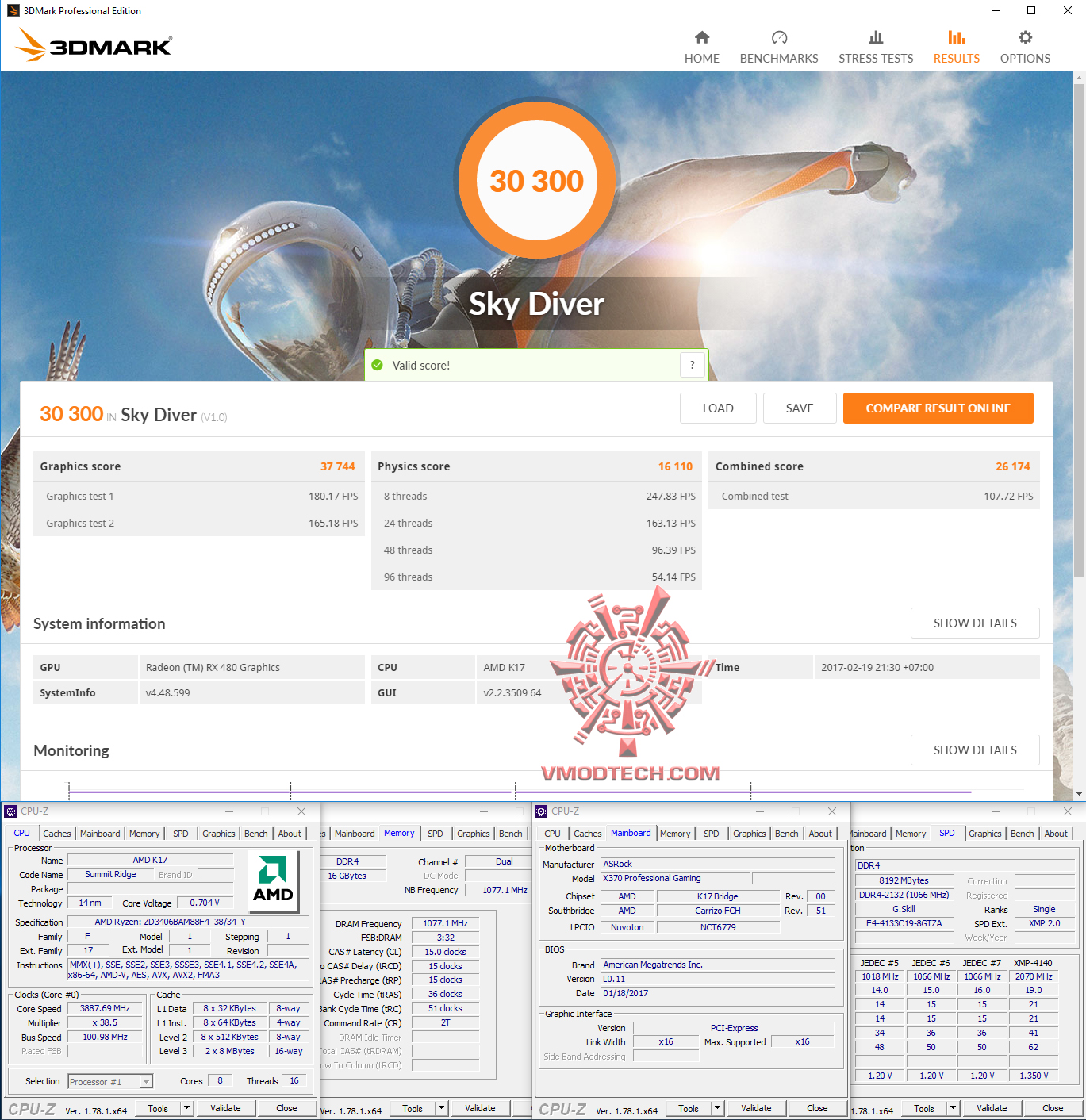Viewport: 1086px width, 1120px height.
Task: Click the SAVE button
Action: 800,408
